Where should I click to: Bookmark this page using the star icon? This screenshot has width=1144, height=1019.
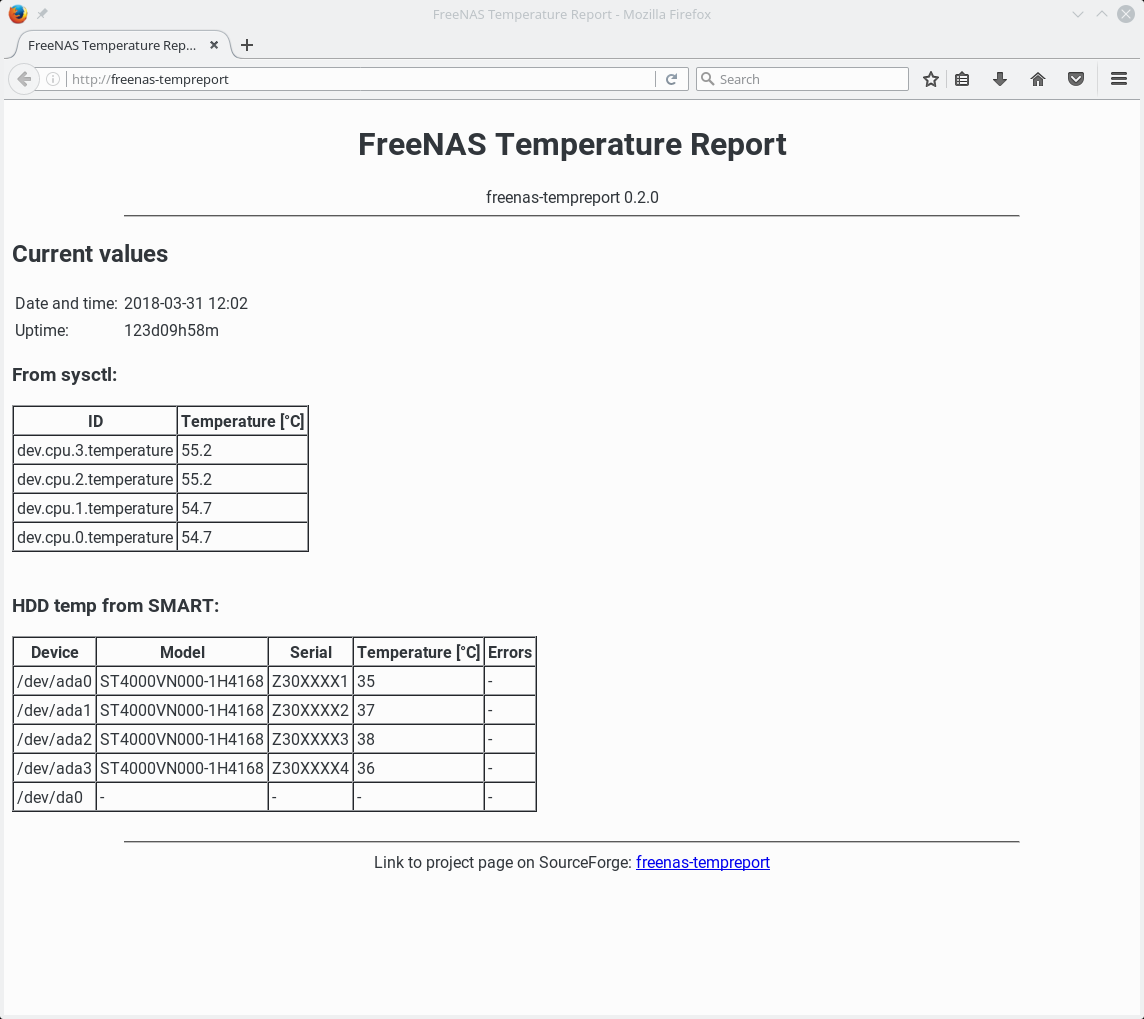click(930, 78)
